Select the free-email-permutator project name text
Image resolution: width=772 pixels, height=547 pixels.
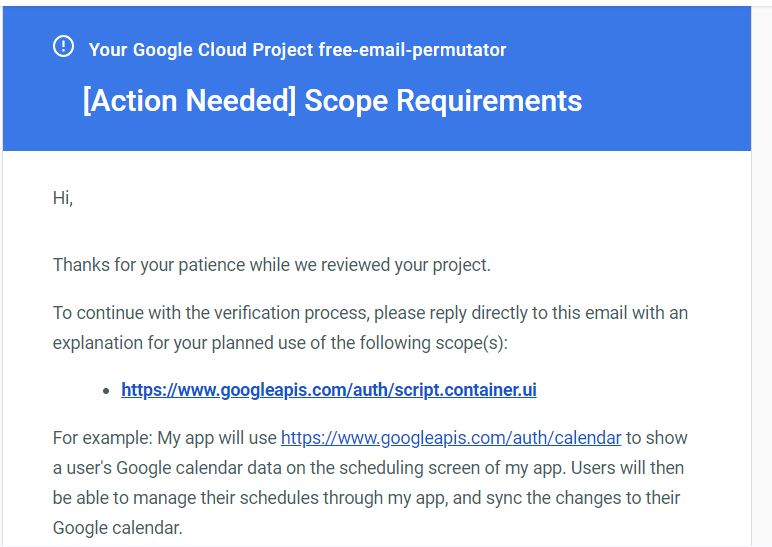pos(412,50)
